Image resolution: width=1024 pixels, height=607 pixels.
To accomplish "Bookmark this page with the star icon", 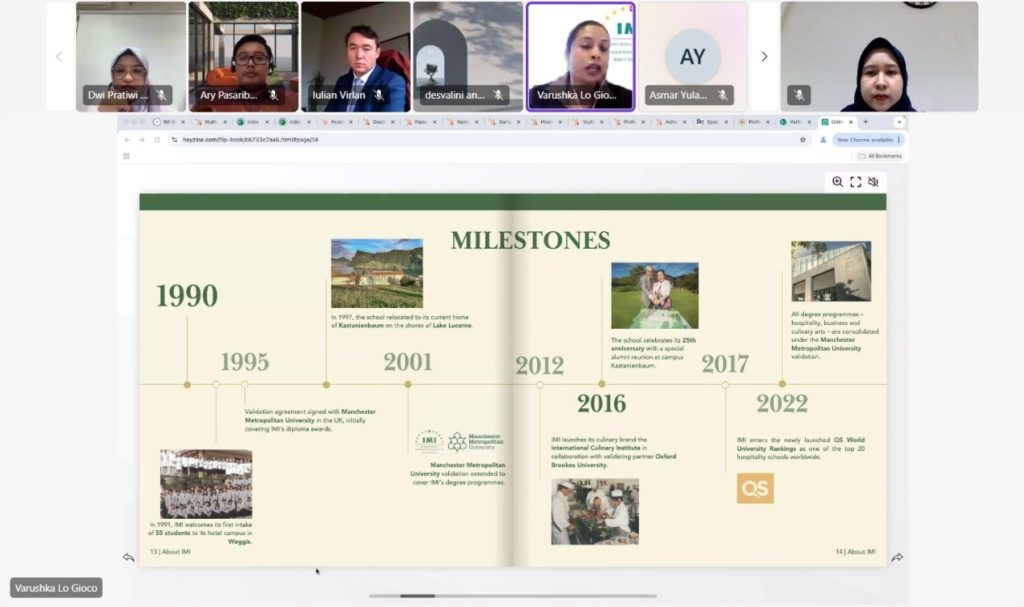I will [803, 140].
